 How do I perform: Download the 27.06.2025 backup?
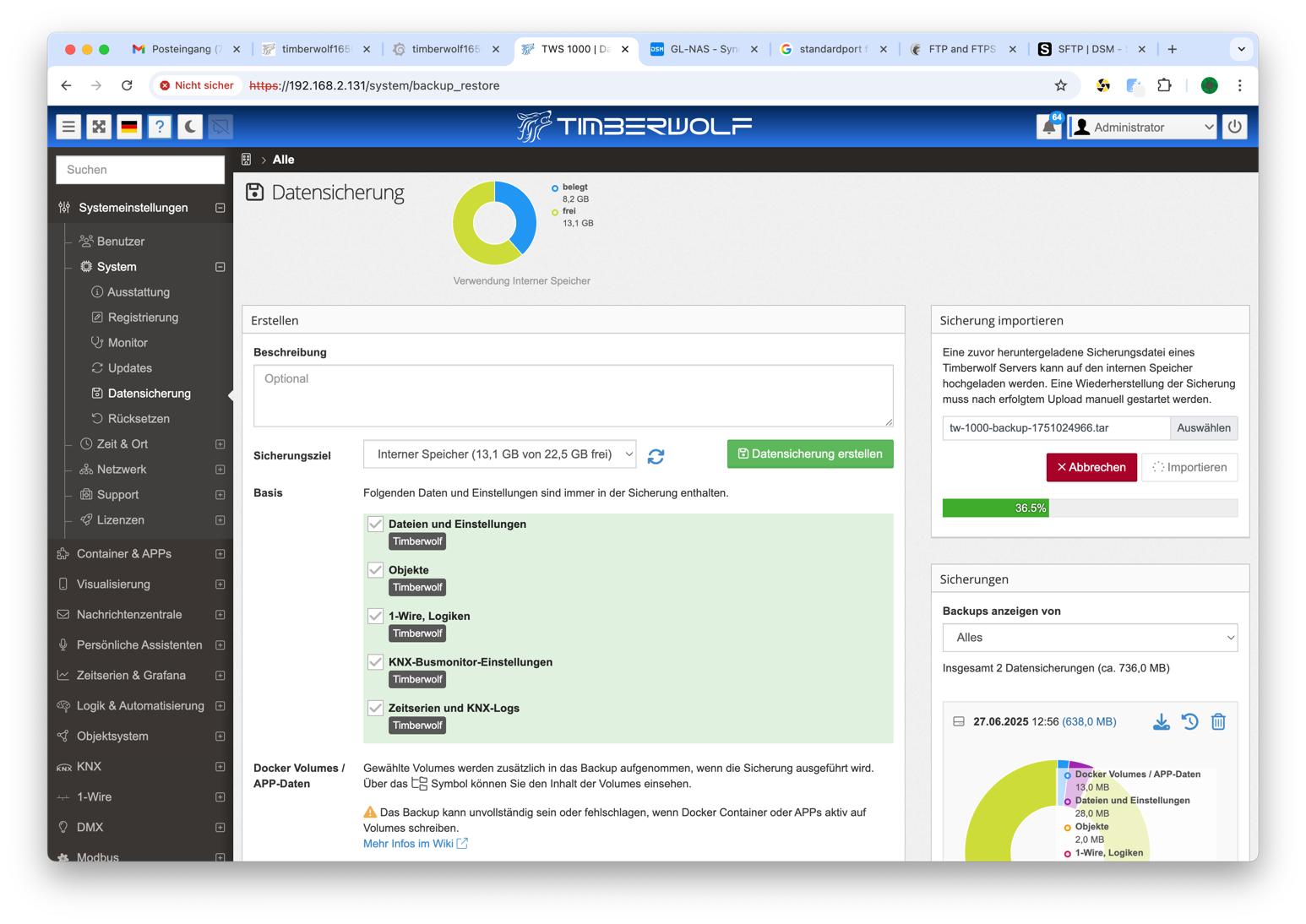pyautogui.click(x=1162, y=721)
